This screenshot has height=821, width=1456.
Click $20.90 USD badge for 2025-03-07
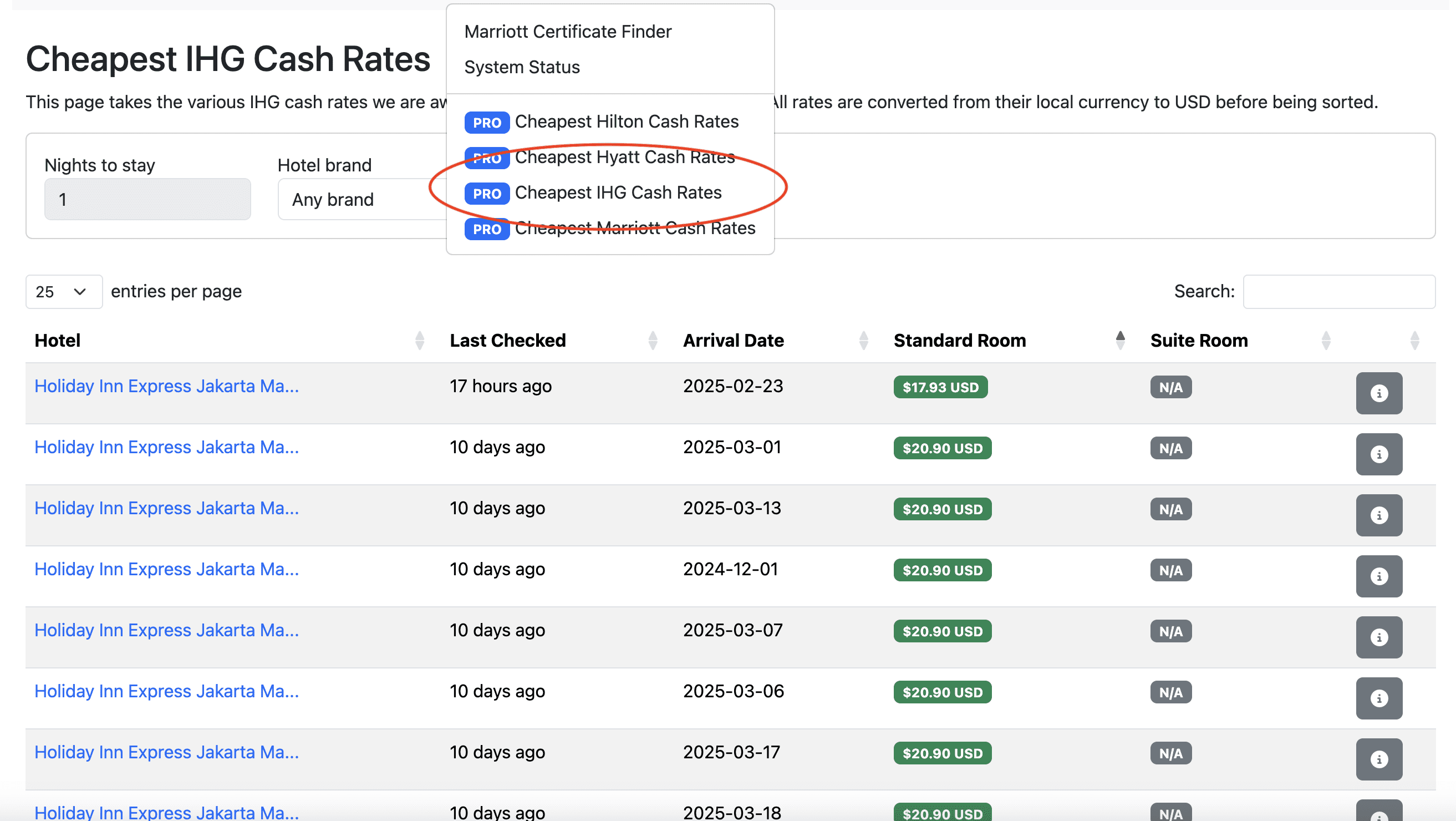coord(942,632)
